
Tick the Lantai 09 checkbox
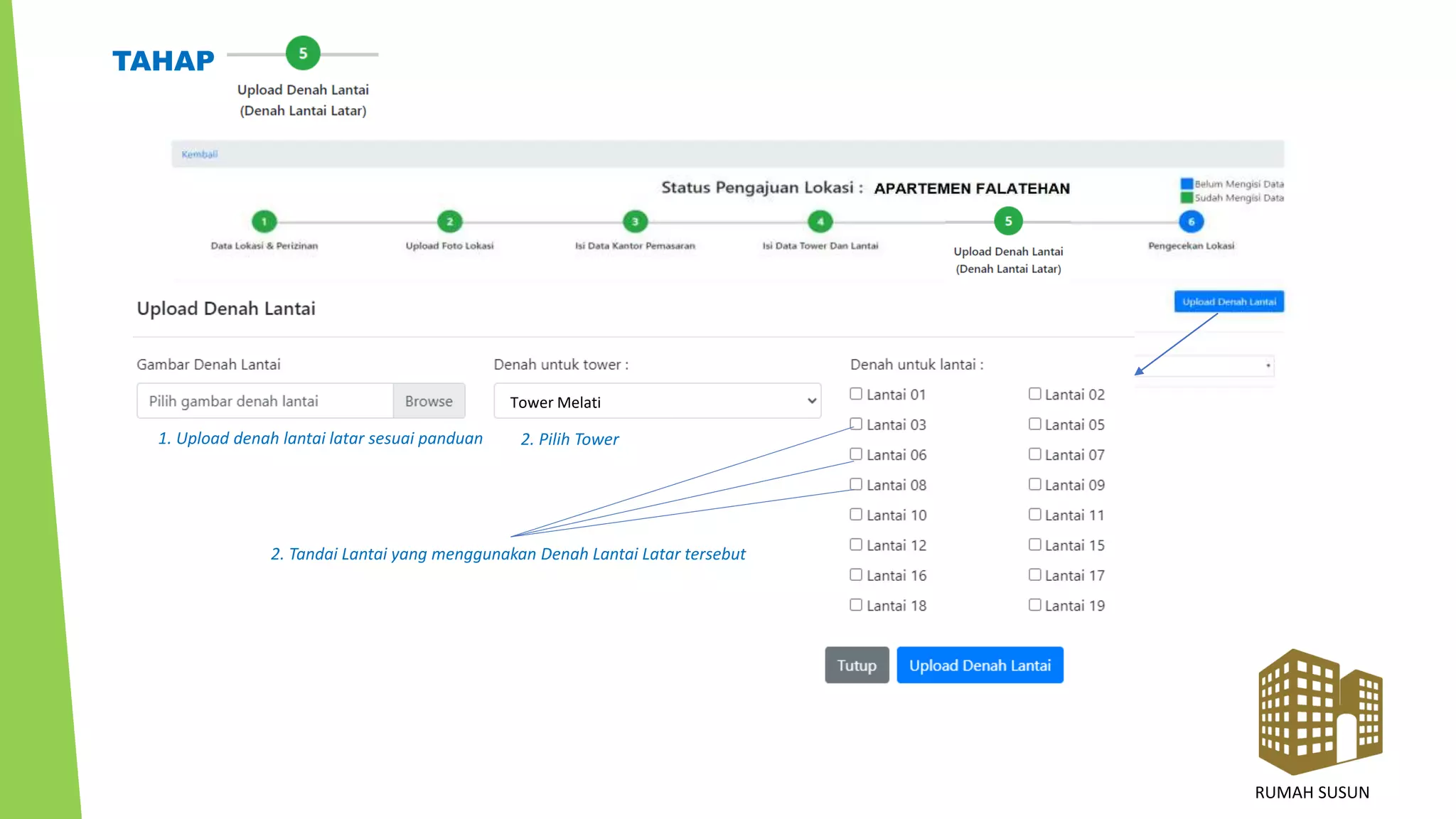pos(1034,484)
